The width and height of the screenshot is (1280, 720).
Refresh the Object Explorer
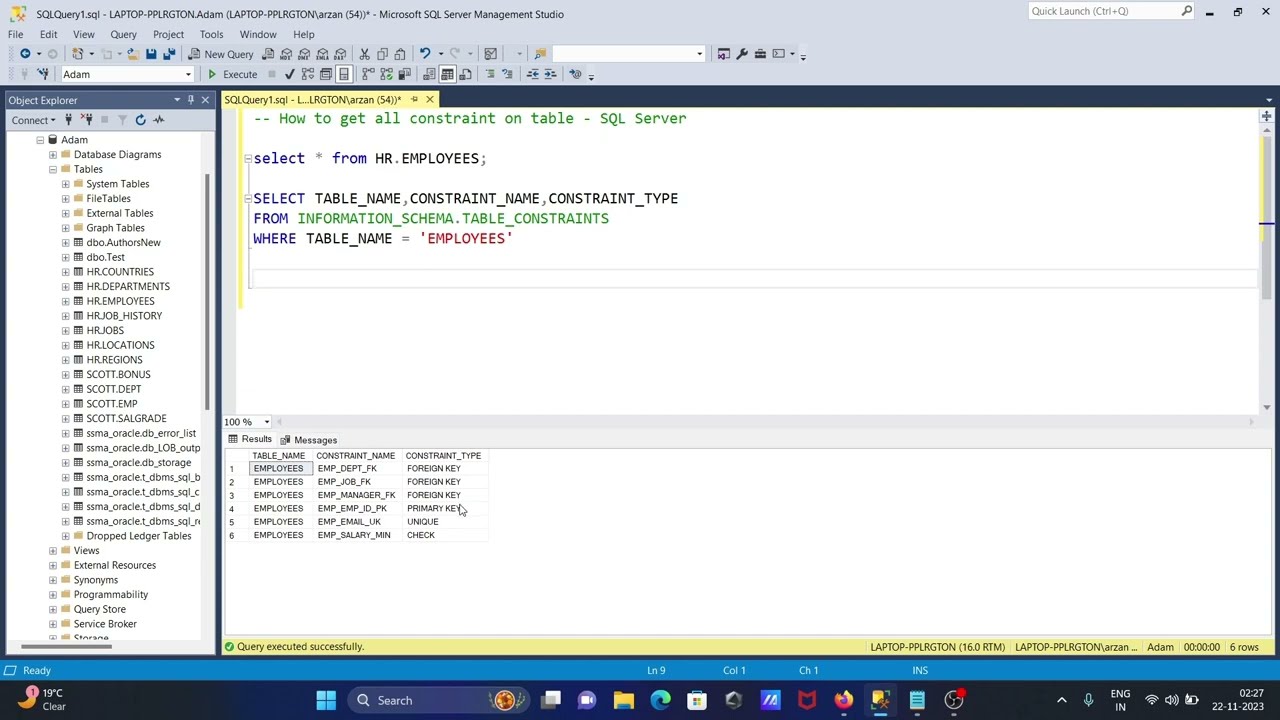point(140,120)
